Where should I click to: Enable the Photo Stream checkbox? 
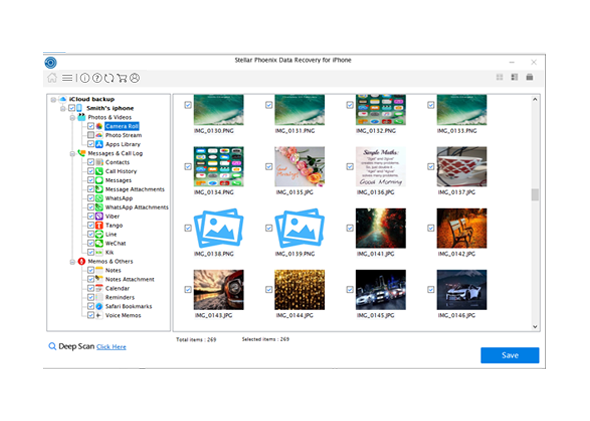point(91,135)
